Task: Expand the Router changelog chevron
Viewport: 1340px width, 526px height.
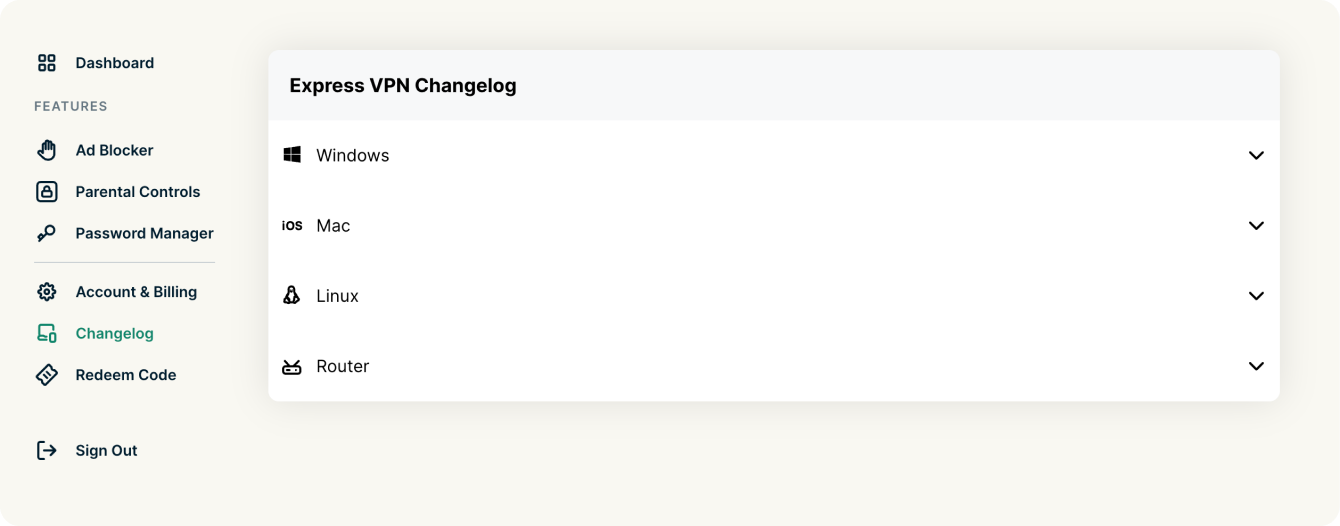Action: [x=1256, y=366]
